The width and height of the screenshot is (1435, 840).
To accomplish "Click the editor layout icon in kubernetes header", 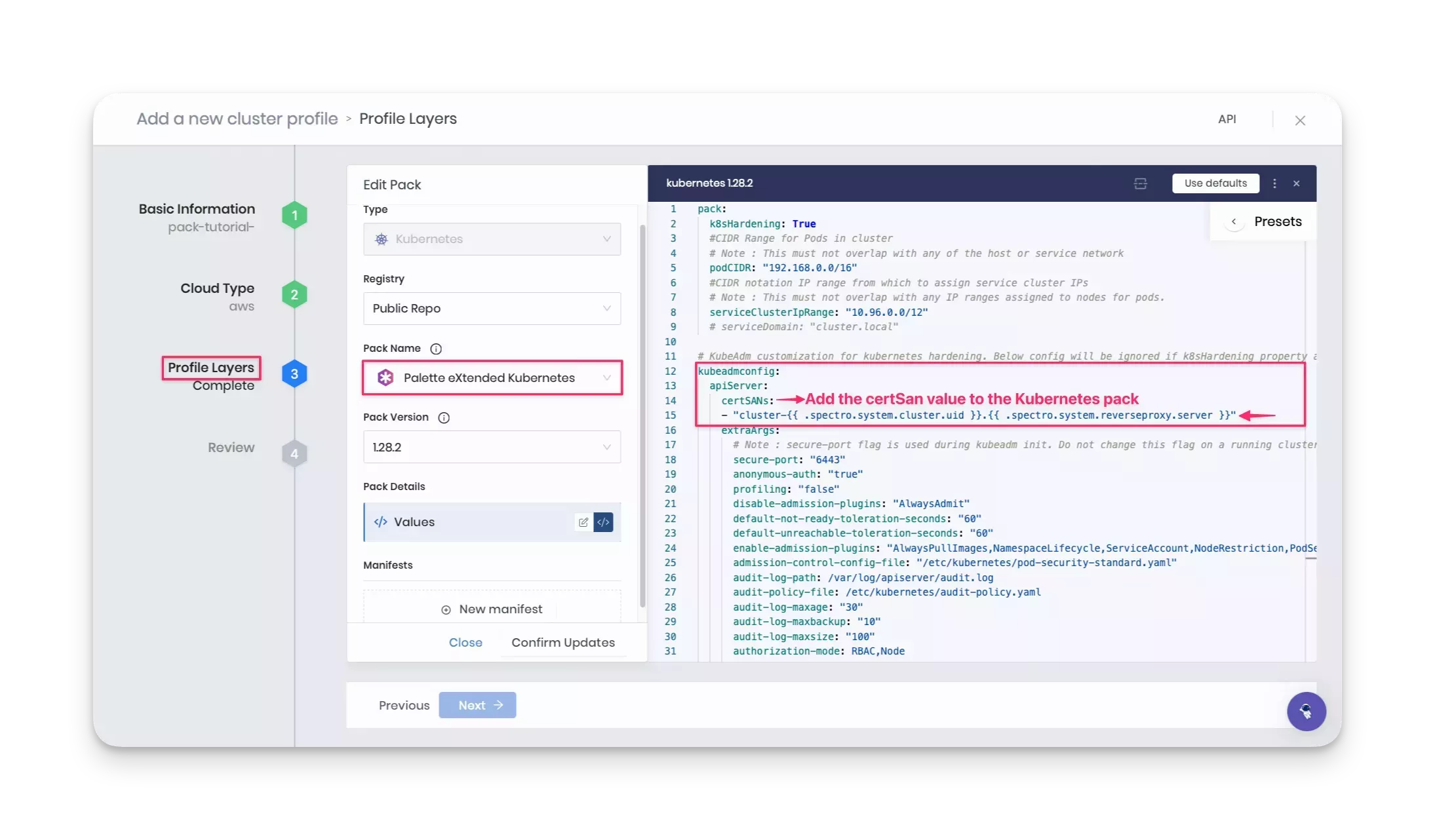I will click(x=1140, y=183).
